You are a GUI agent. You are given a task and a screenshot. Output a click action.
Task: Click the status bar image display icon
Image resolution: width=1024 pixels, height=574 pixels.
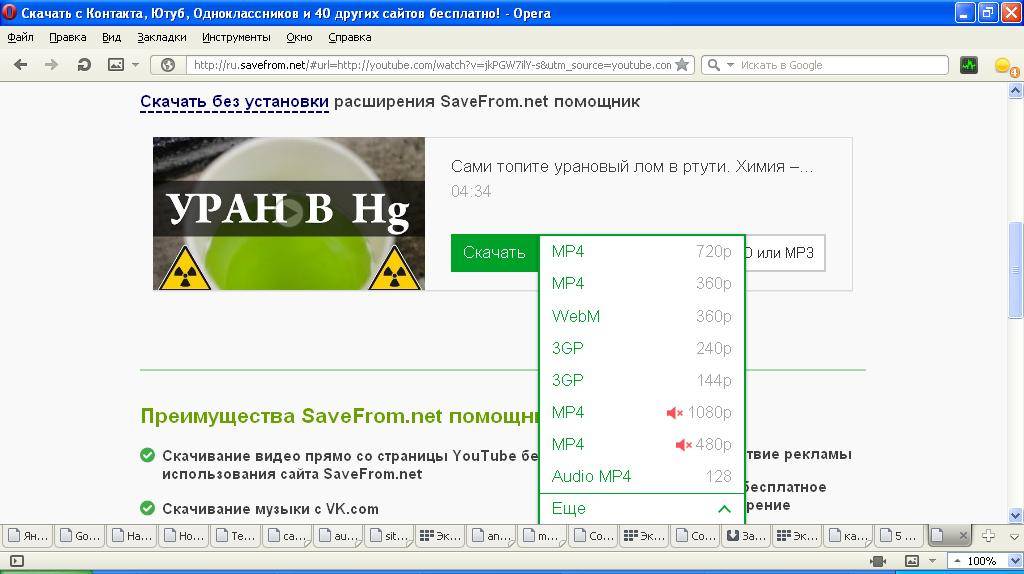(912, 561)
